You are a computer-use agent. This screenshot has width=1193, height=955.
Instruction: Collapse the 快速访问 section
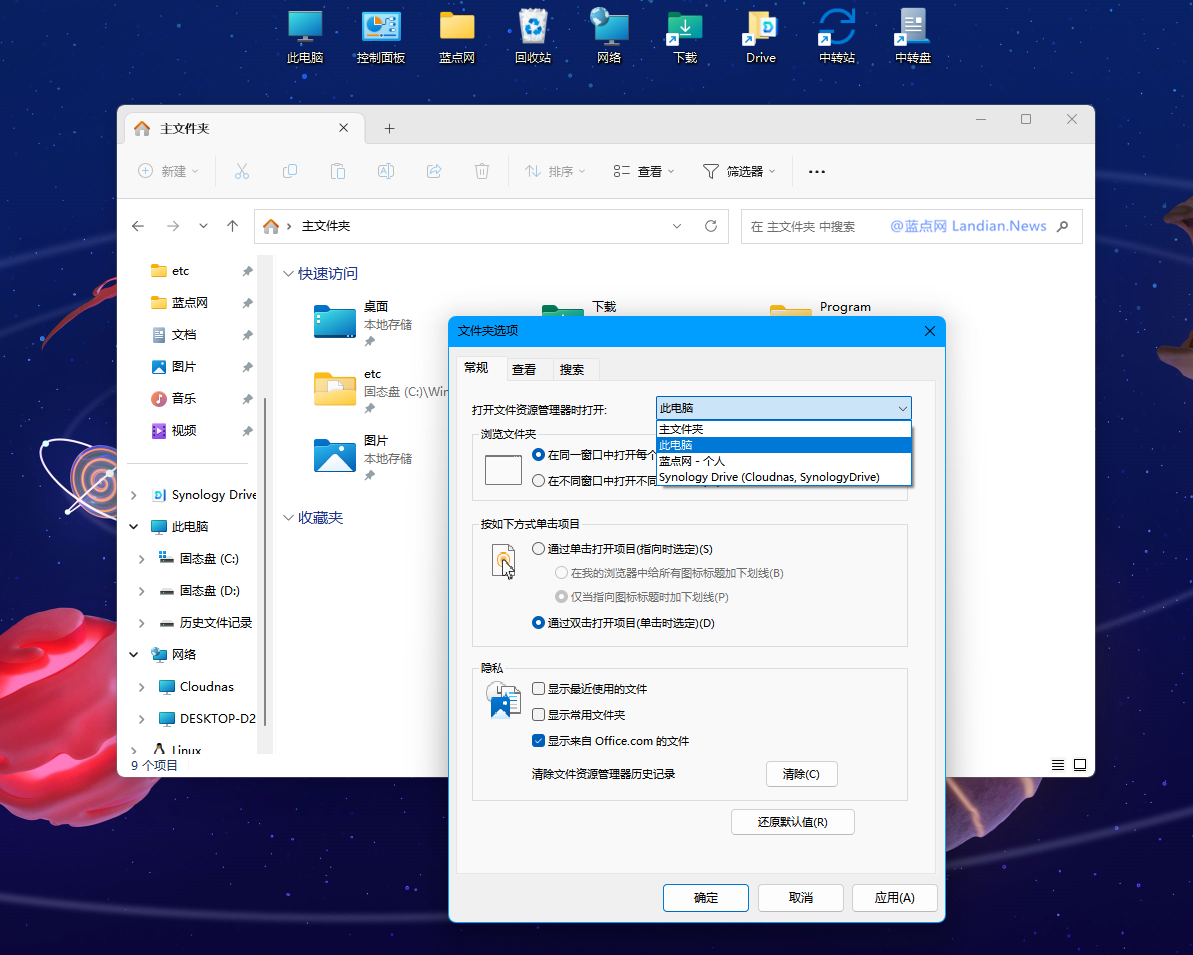tap(288, 274)
